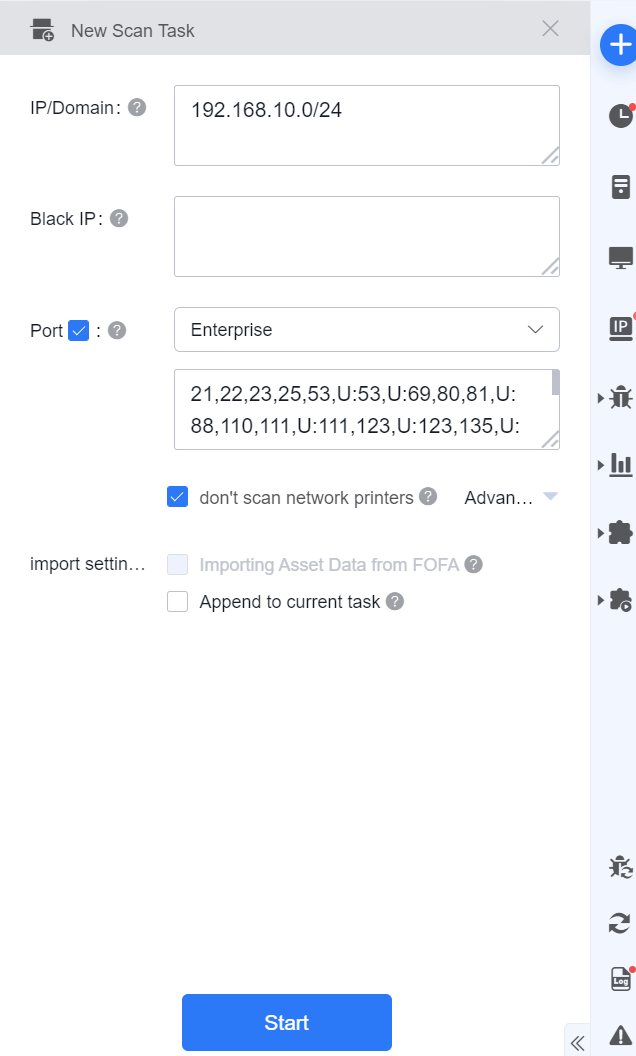Click the IP/Domain input field

click(366, 125)
